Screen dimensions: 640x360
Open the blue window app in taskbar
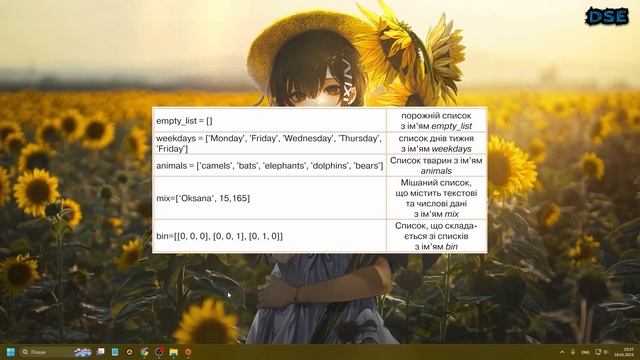[115, 352]
